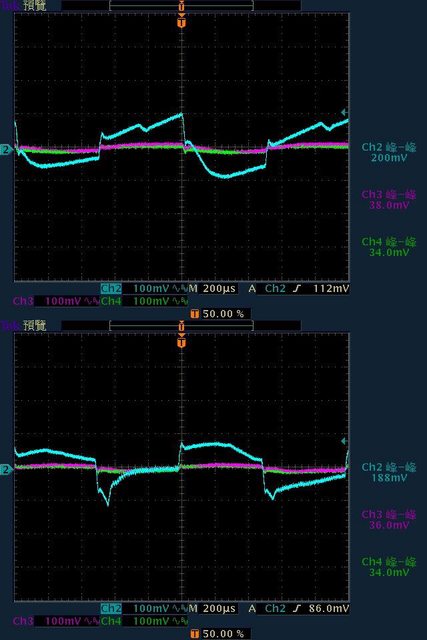The height and width of the screenshot is (640, 427).
Task: Click the top record view bracket bar
Action: [x=182, y=6]
